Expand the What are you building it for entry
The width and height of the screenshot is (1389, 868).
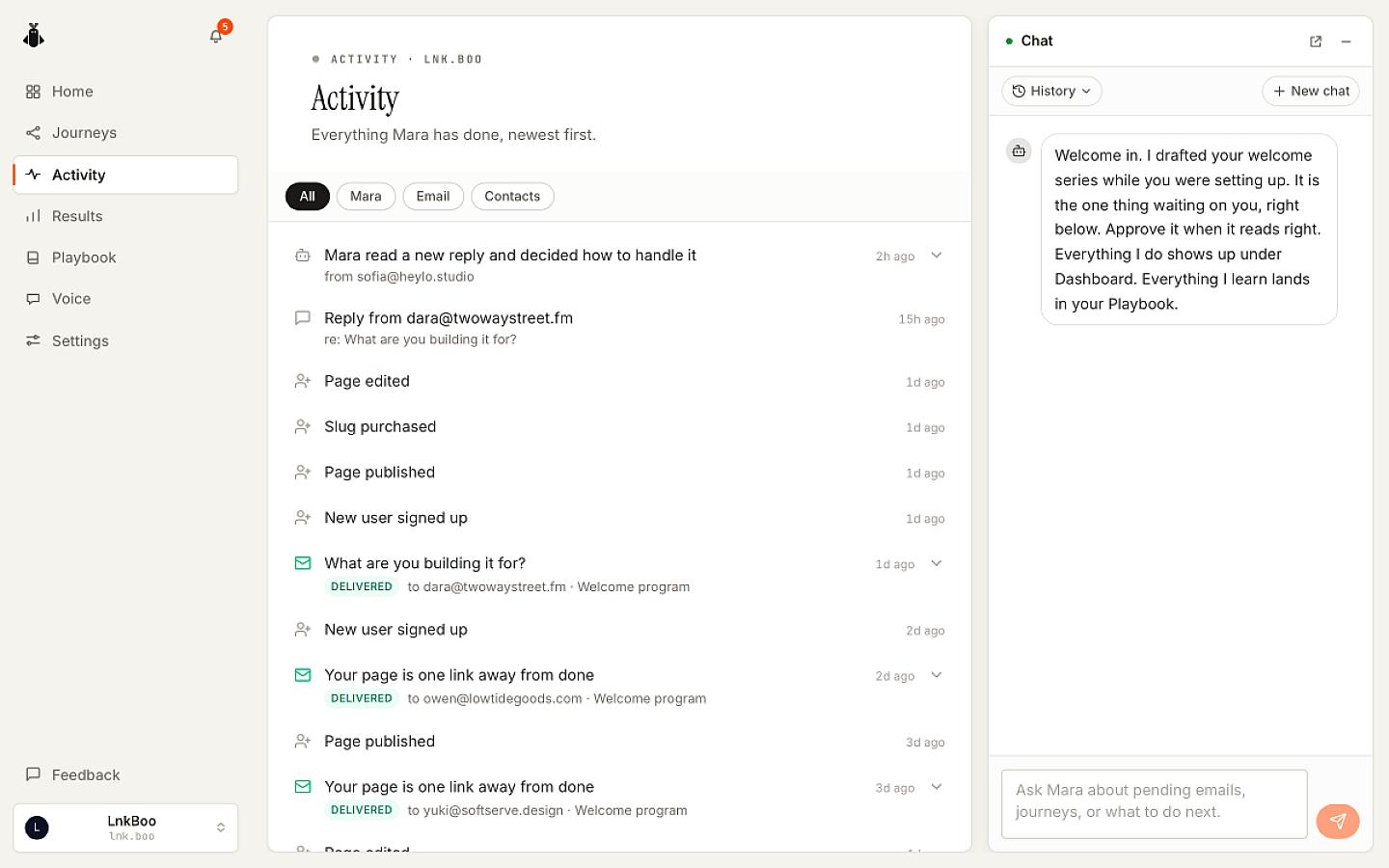tap(937, 563)
